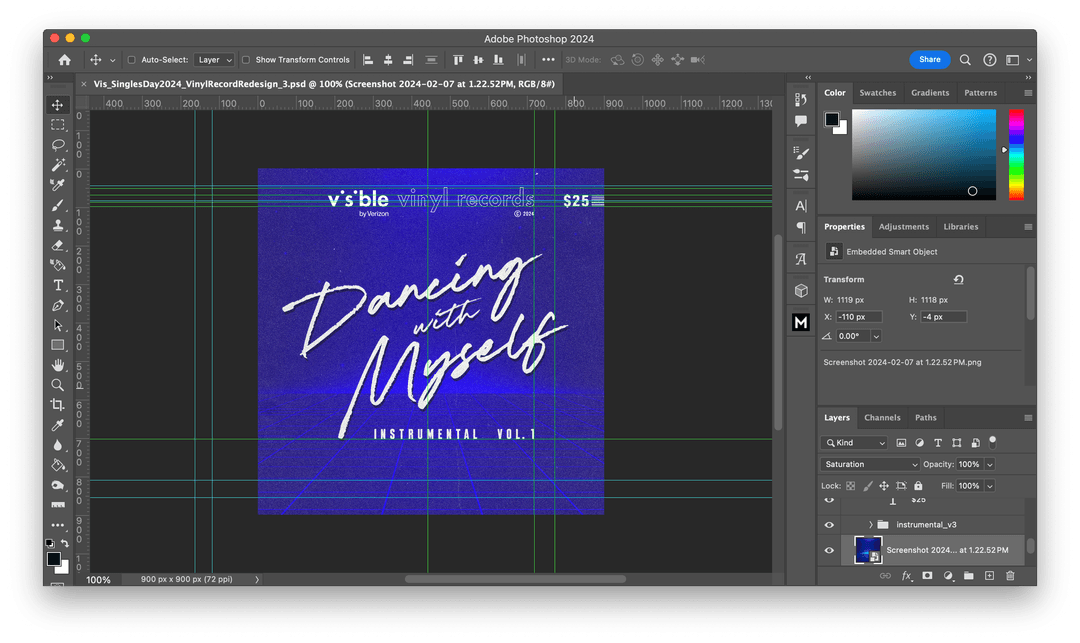
Task: Enable the Auto-Select checkbox
Action: click(x=132, y=60)
